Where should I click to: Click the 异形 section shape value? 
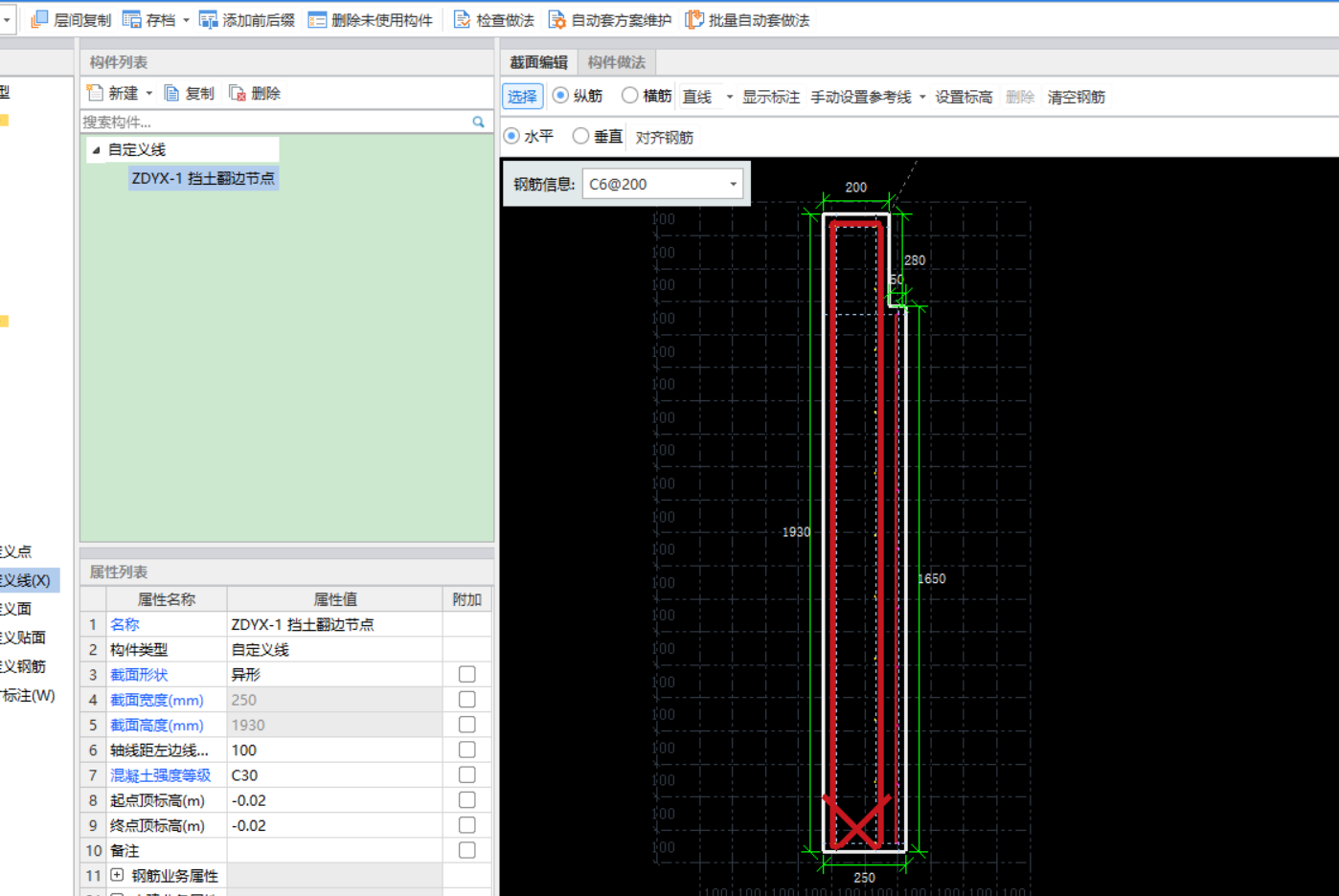click(x=245, y=675)
